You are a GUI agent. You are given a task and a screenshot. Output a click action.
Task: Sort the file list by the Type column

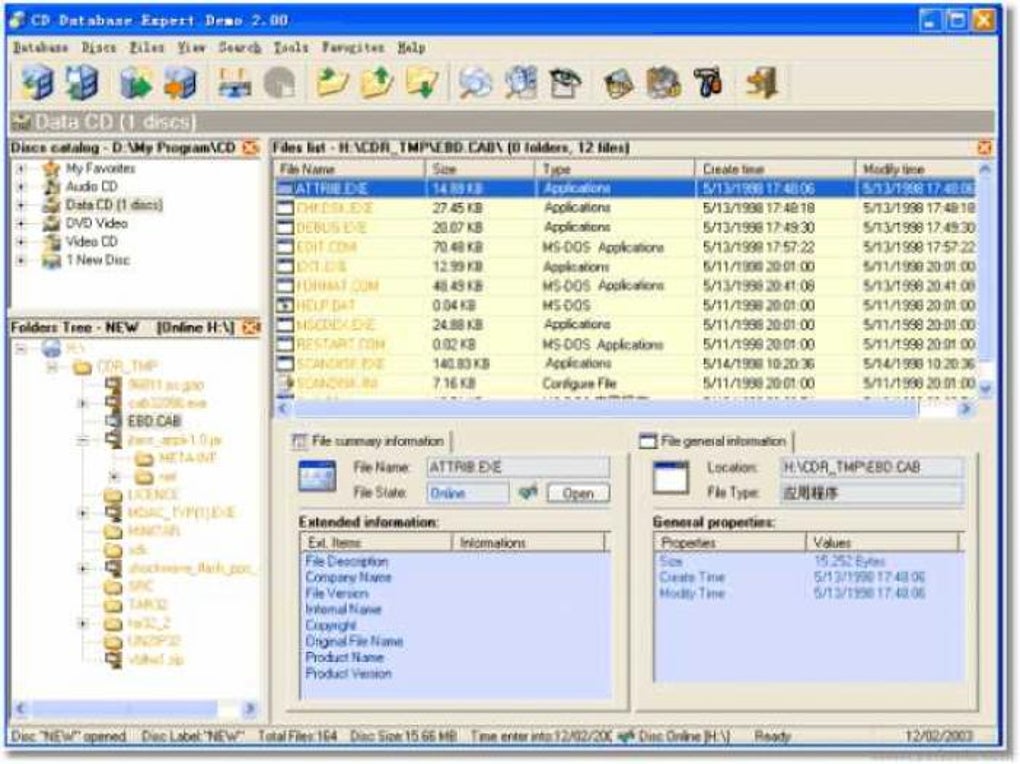[615, 169]
